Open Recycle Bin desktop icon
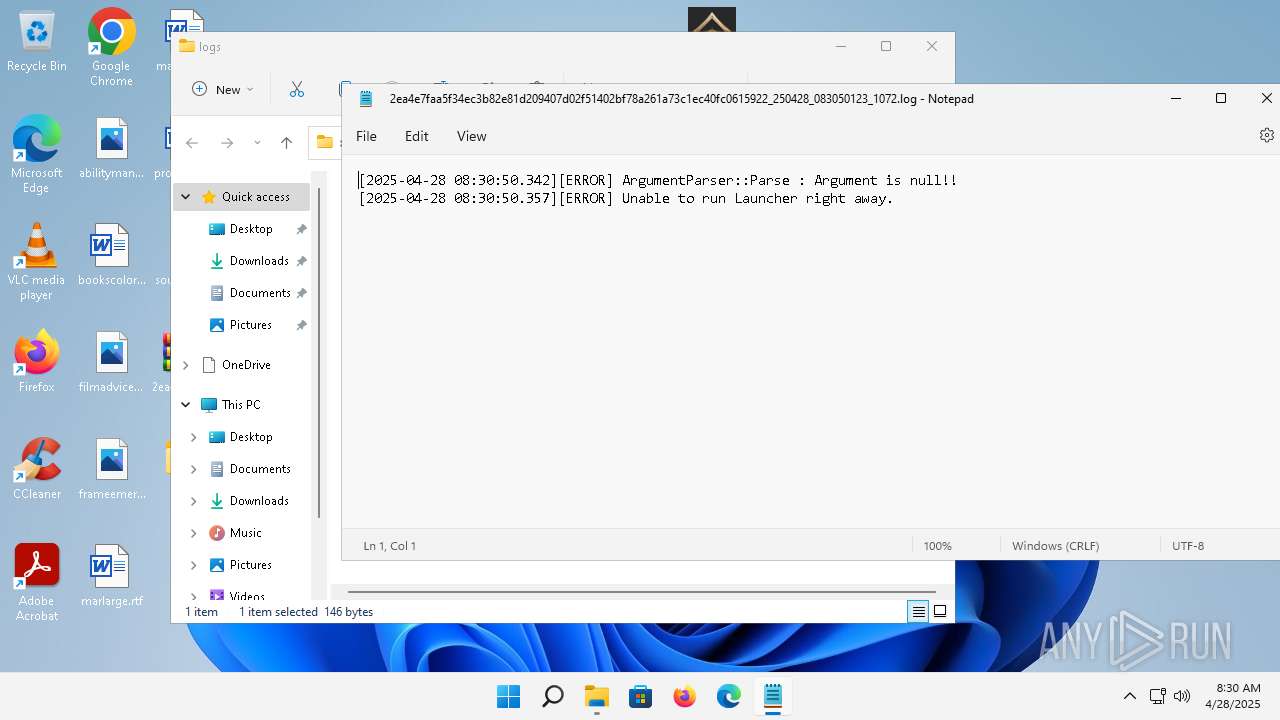The width and height of the screenshot is (1280, 720). click(36, 42)
